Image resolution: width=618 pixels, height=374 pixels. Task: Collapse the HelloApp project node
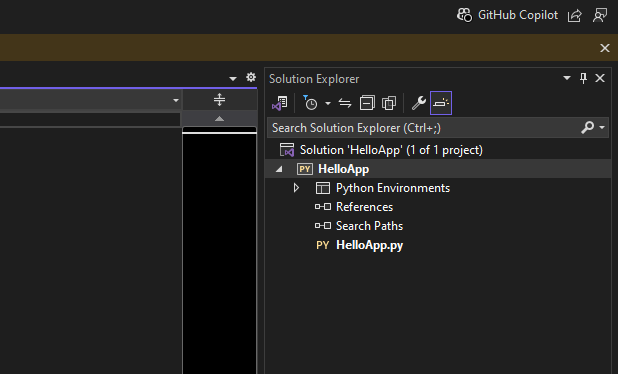[x=279, y=169]
